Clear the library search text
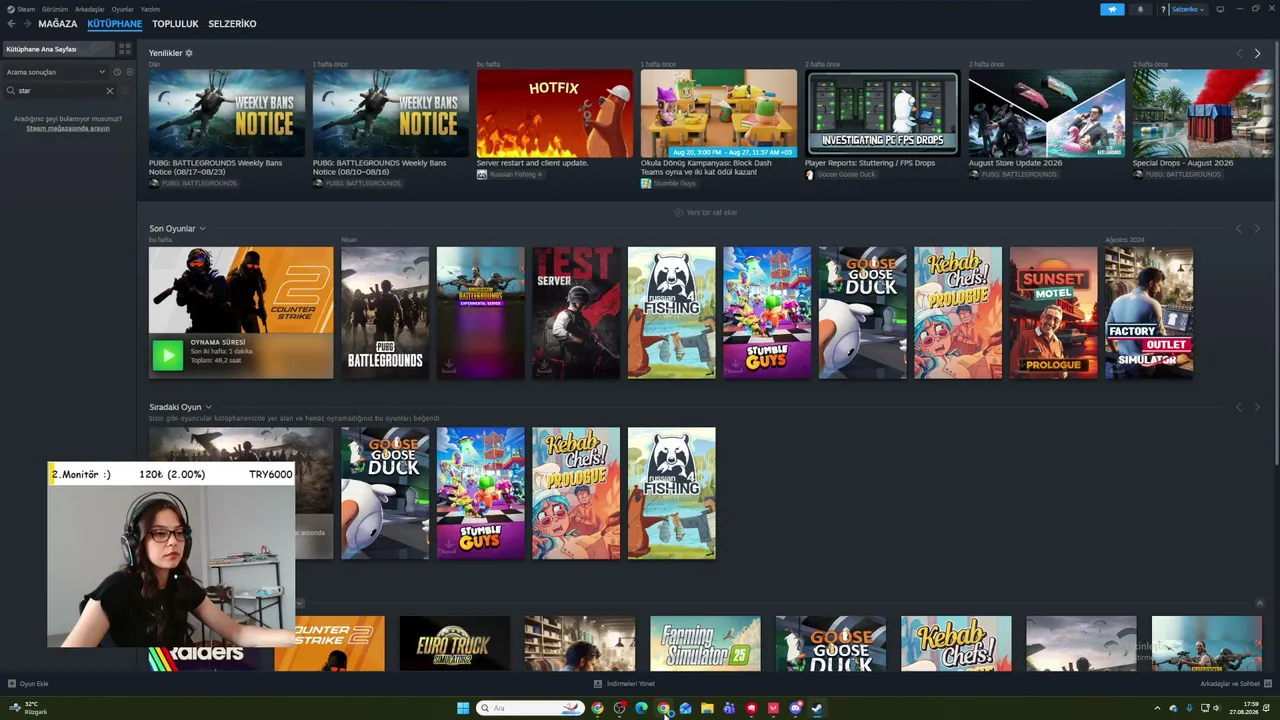The image size is (1280, 720). coord(110,91)
